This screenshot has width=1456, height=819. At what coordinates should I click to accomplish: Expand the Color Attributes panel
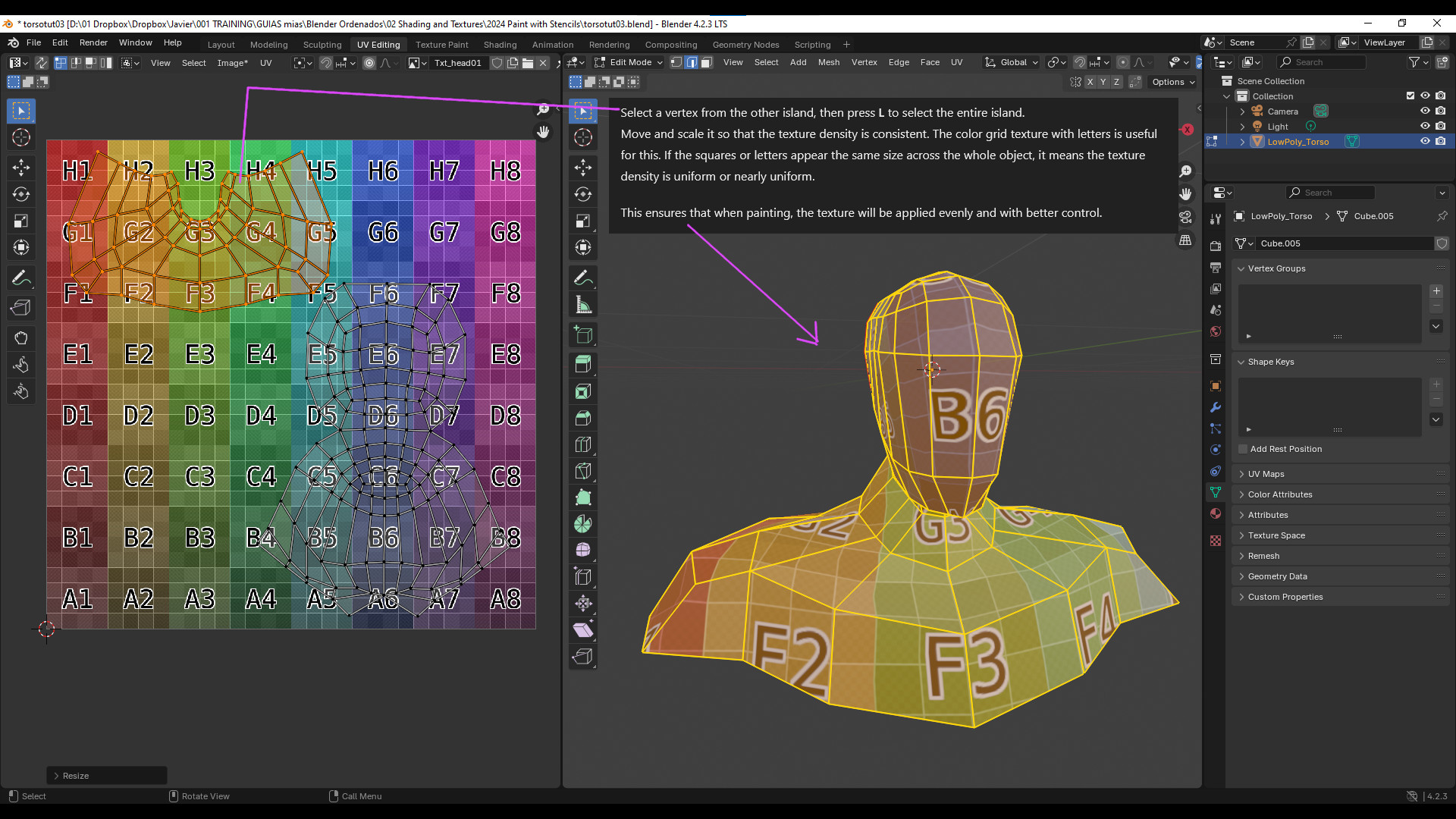click(1241, 494)
